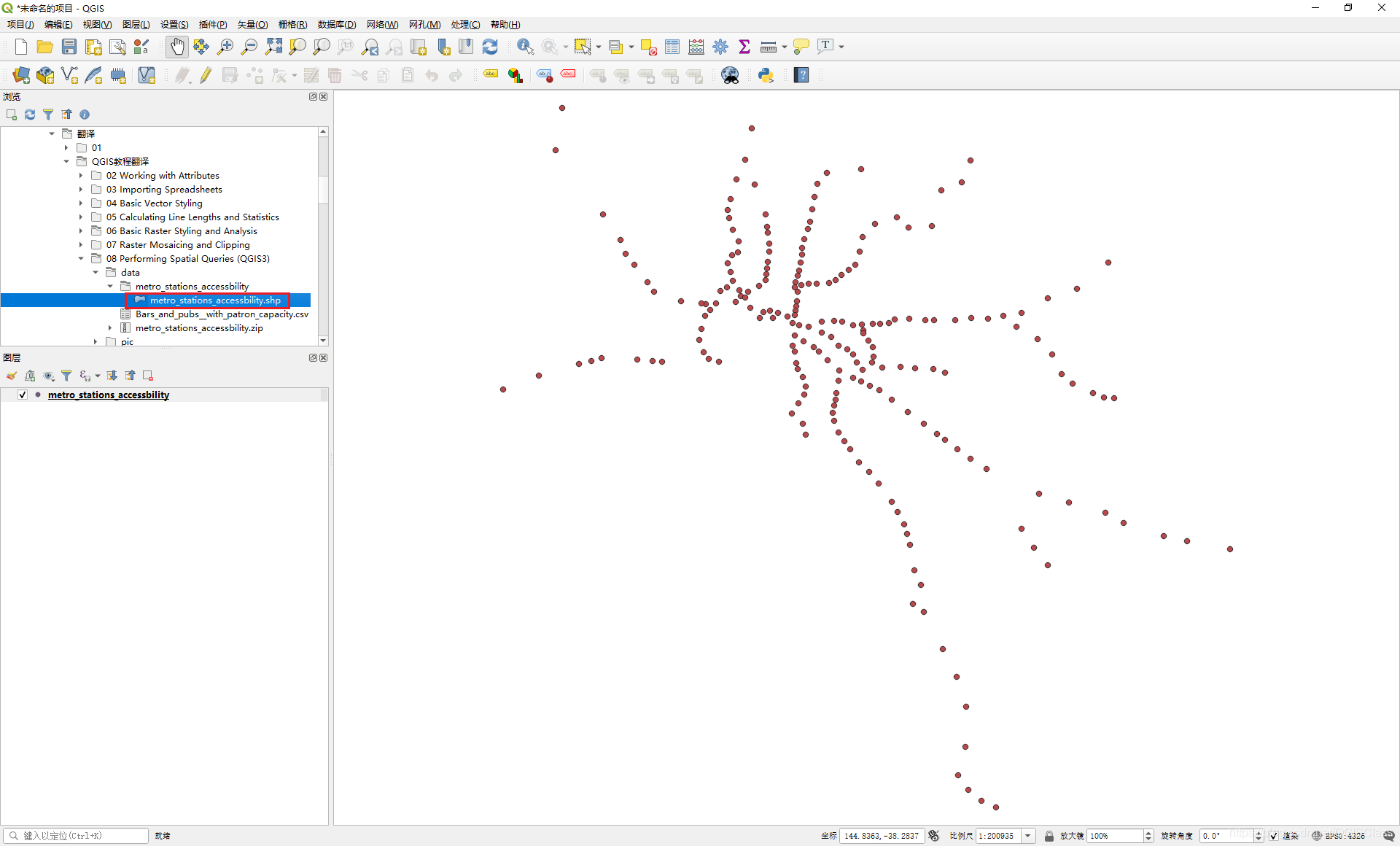Open the scale dropdown list
Viewport: 1400px width, 846px height.
1028,836
